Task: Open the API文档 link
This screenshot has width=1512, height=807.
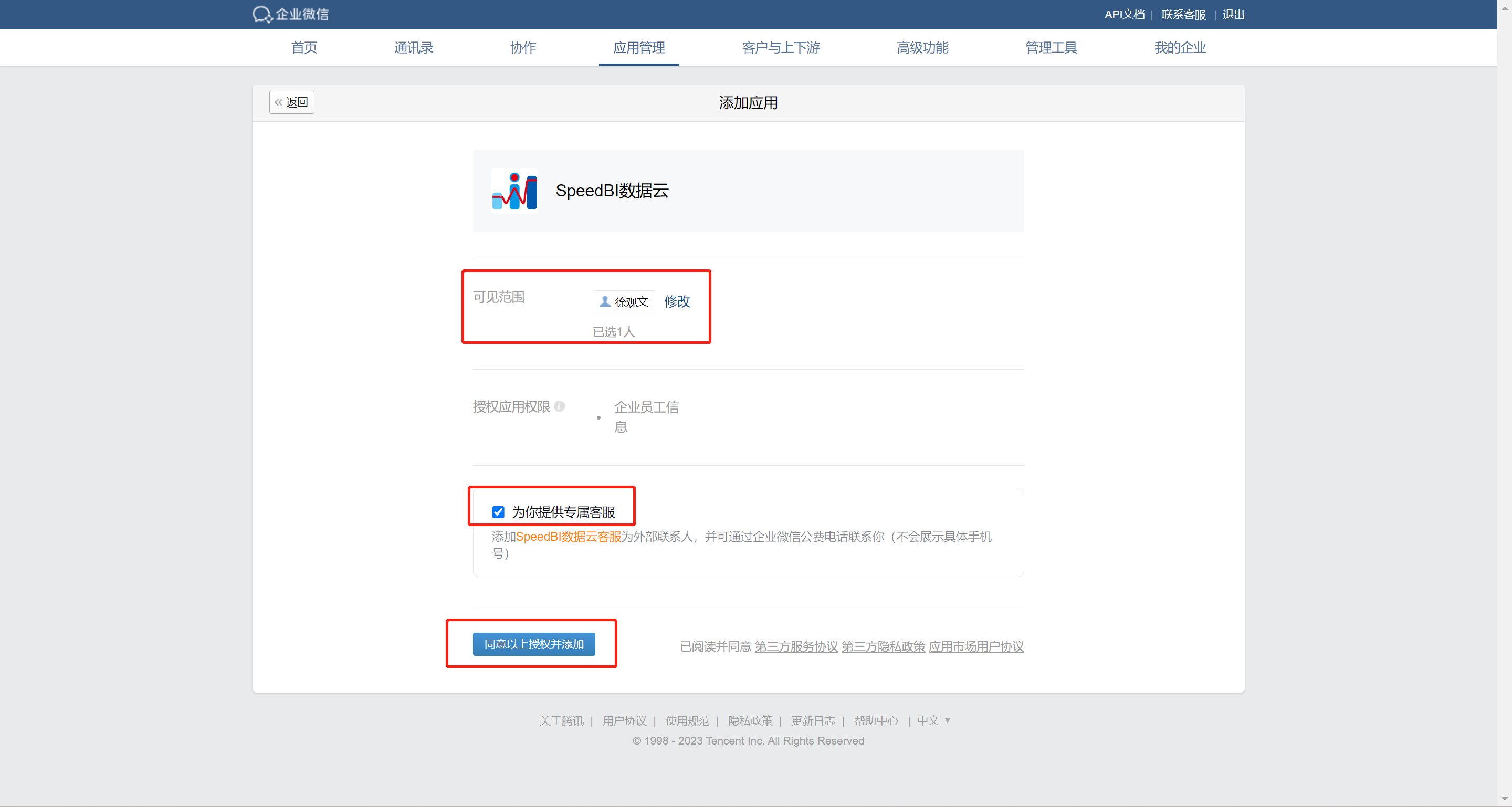Action: click(1124, 14)
